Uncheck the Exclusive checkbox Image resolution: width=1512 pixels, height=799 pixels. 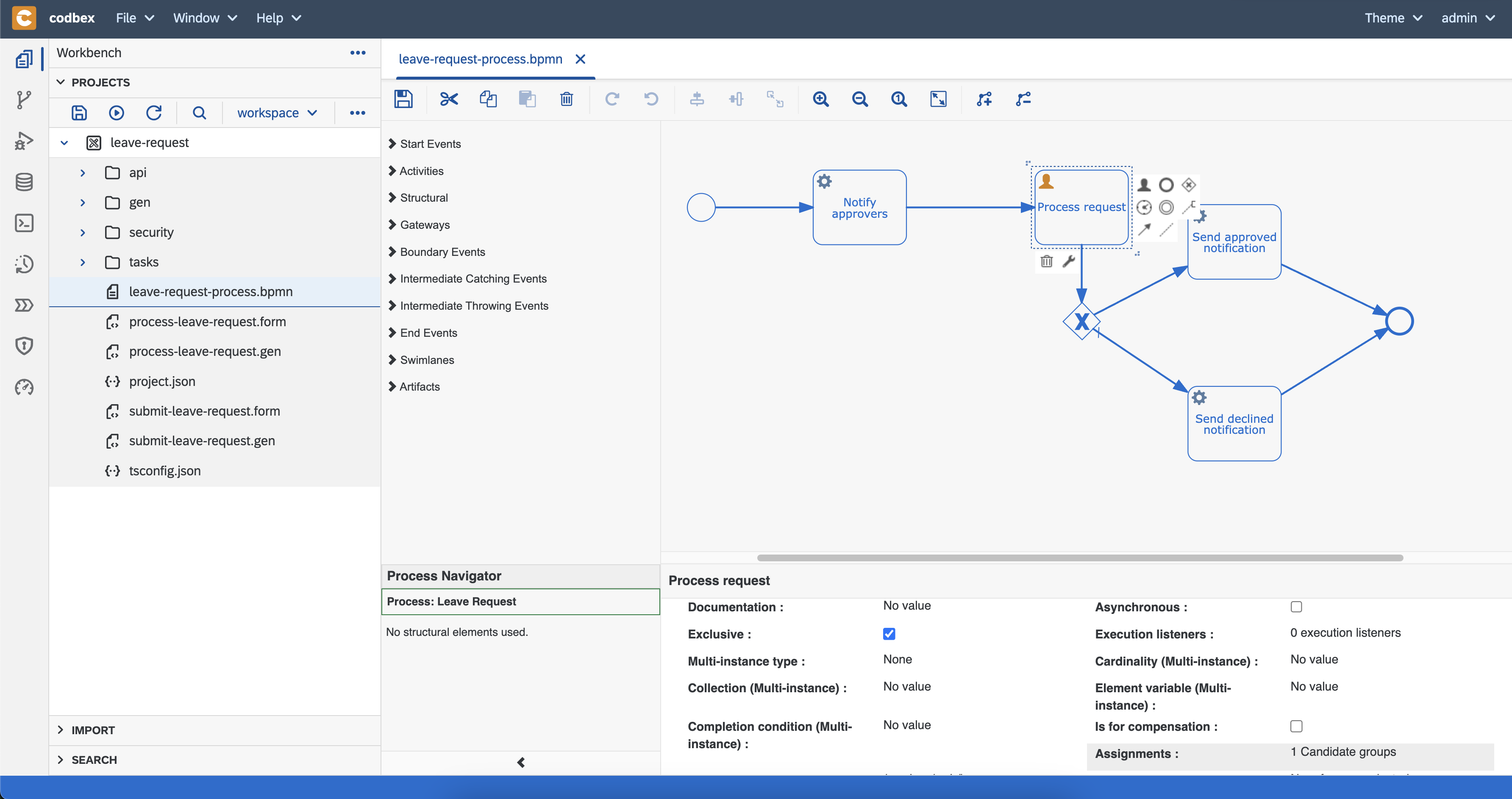point(889,634)
